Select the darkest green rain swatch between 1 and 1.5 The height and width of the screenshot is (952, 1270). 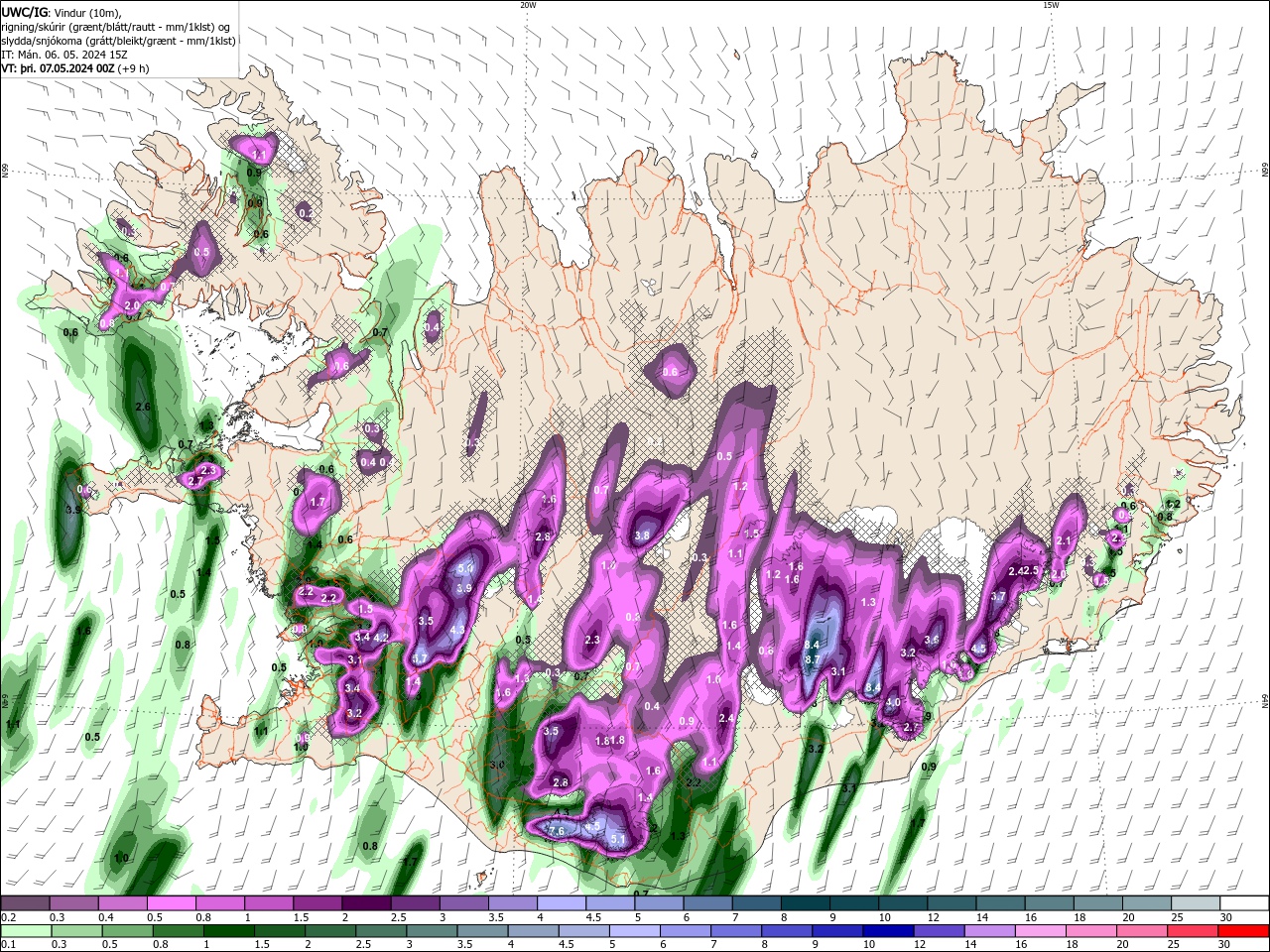[x=228, y=931]
